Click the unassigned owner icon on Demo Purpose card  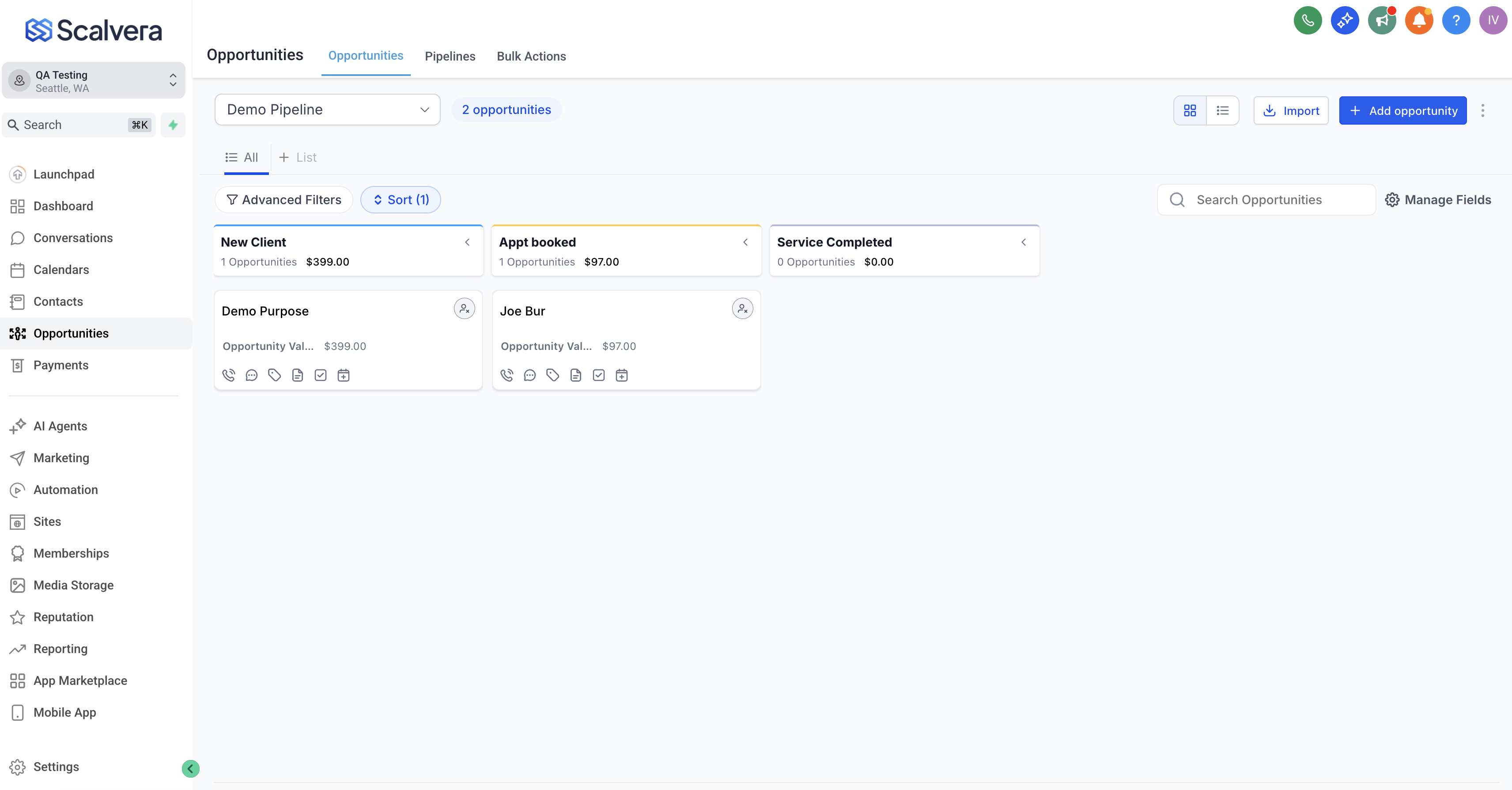tap(464, 308)
